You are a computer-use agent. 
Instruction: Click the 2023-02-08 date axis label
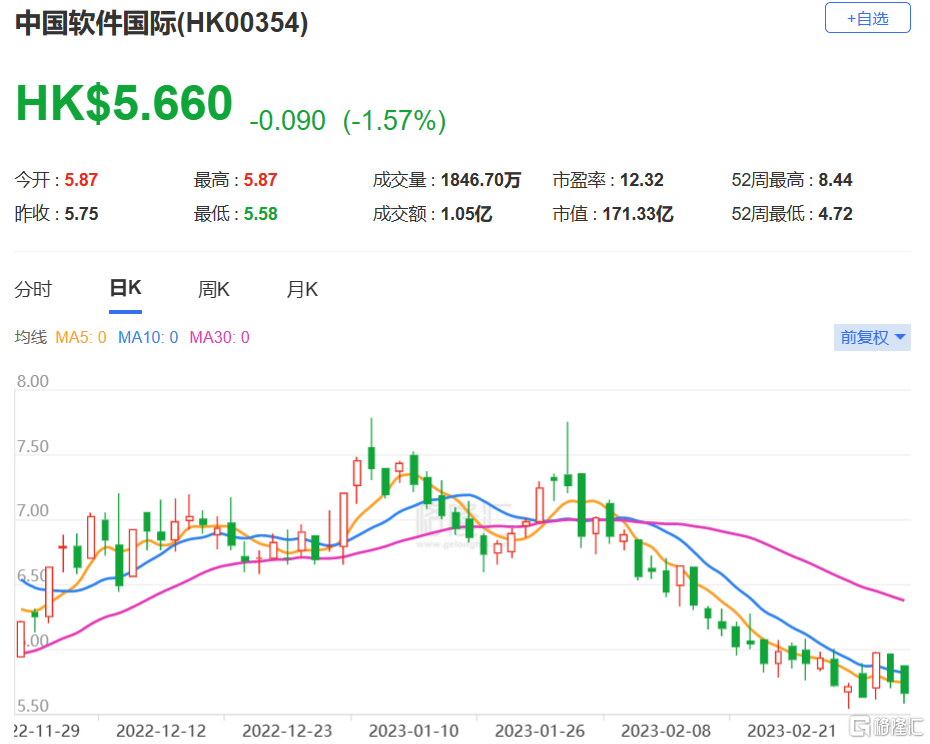[665, 731]
